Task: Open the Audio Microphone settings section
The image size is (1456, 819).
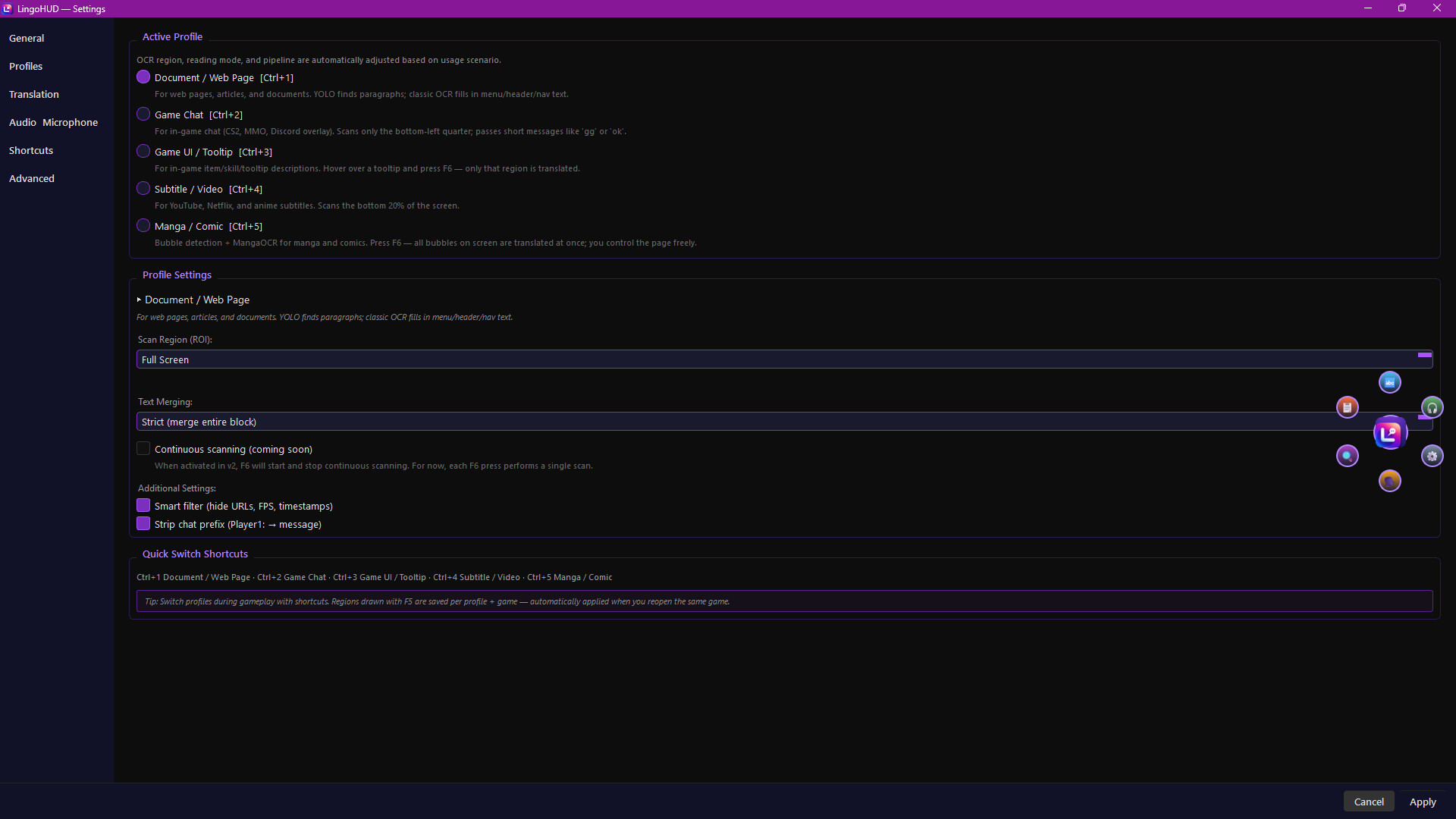Action: (53, 122)
